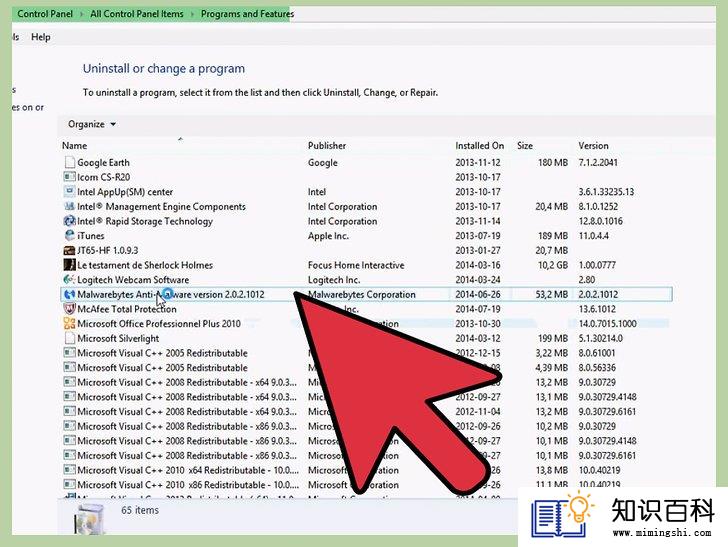
Task: Navigate to Control Panel breadcrumb
Action: click(x=45, y=14)
